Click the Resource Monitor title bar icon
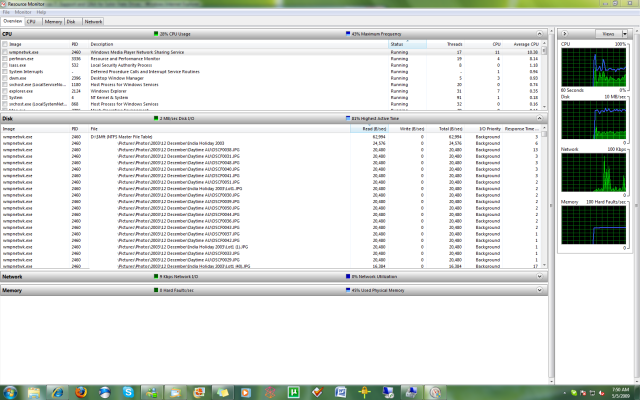The image size is (640, 400). 4,4
